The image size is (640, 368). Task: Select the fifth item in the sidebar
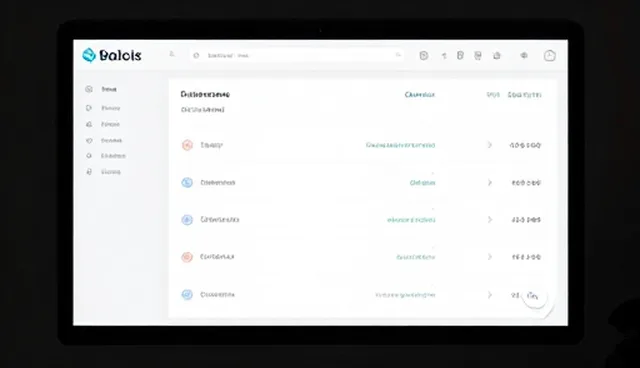pos(105,156)
